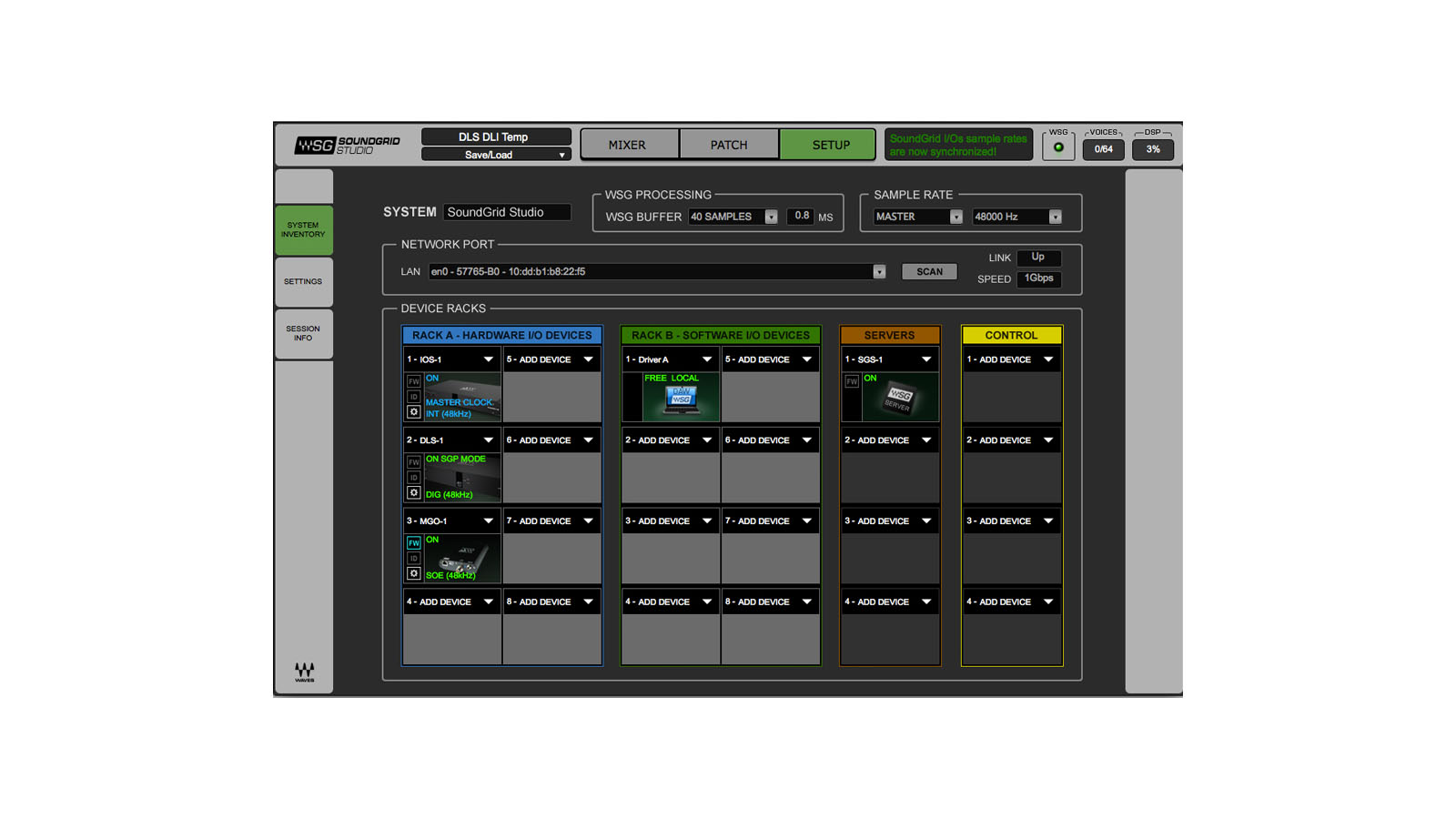Screen dimensions: 1456x819
Task: Click the IOS-1 hardware device image
Action: [462, 397]
